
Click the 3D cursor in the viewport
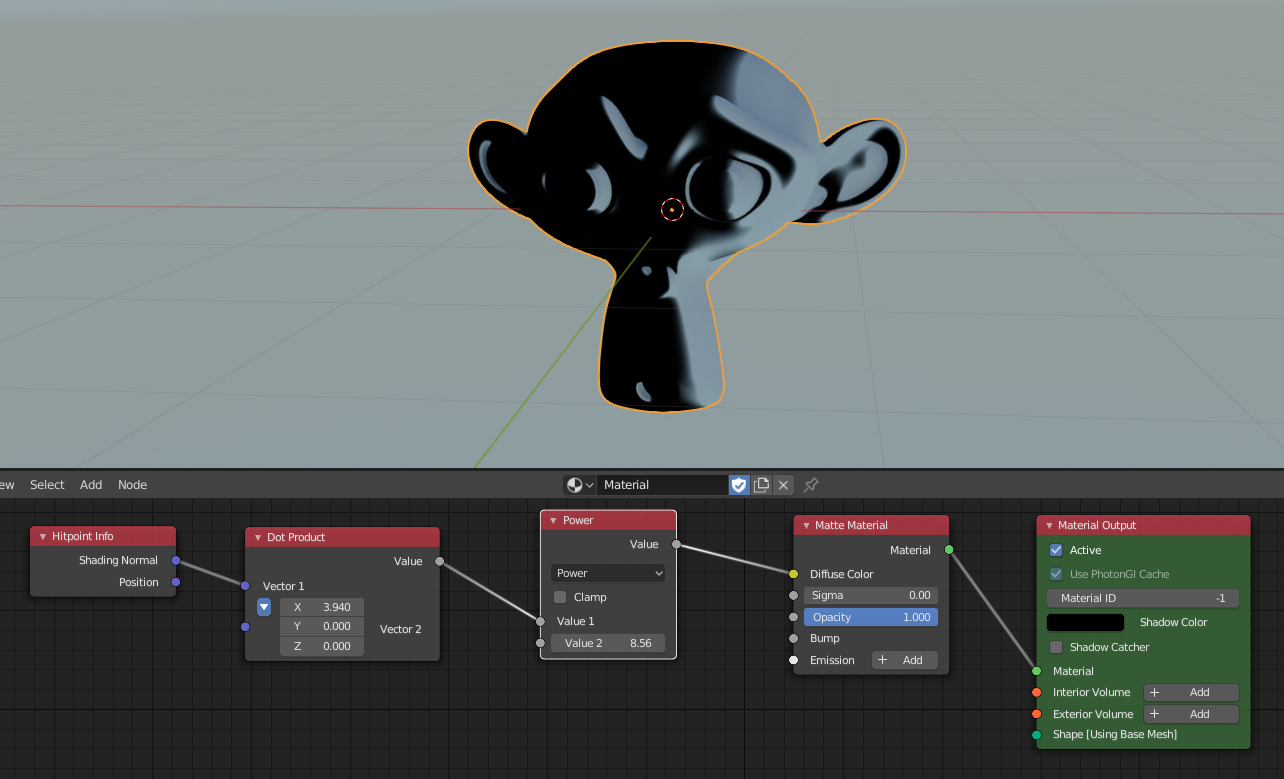[x=672, y=209]
